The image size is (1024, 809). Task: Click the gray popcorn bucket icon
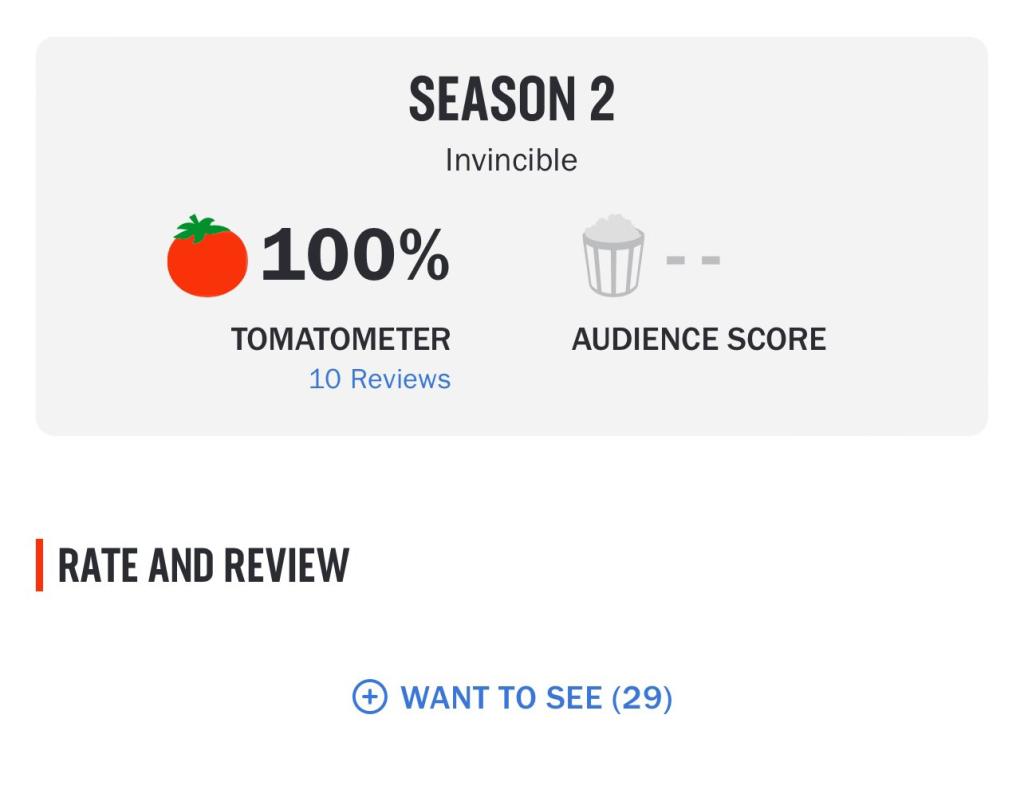pos(613,255)
